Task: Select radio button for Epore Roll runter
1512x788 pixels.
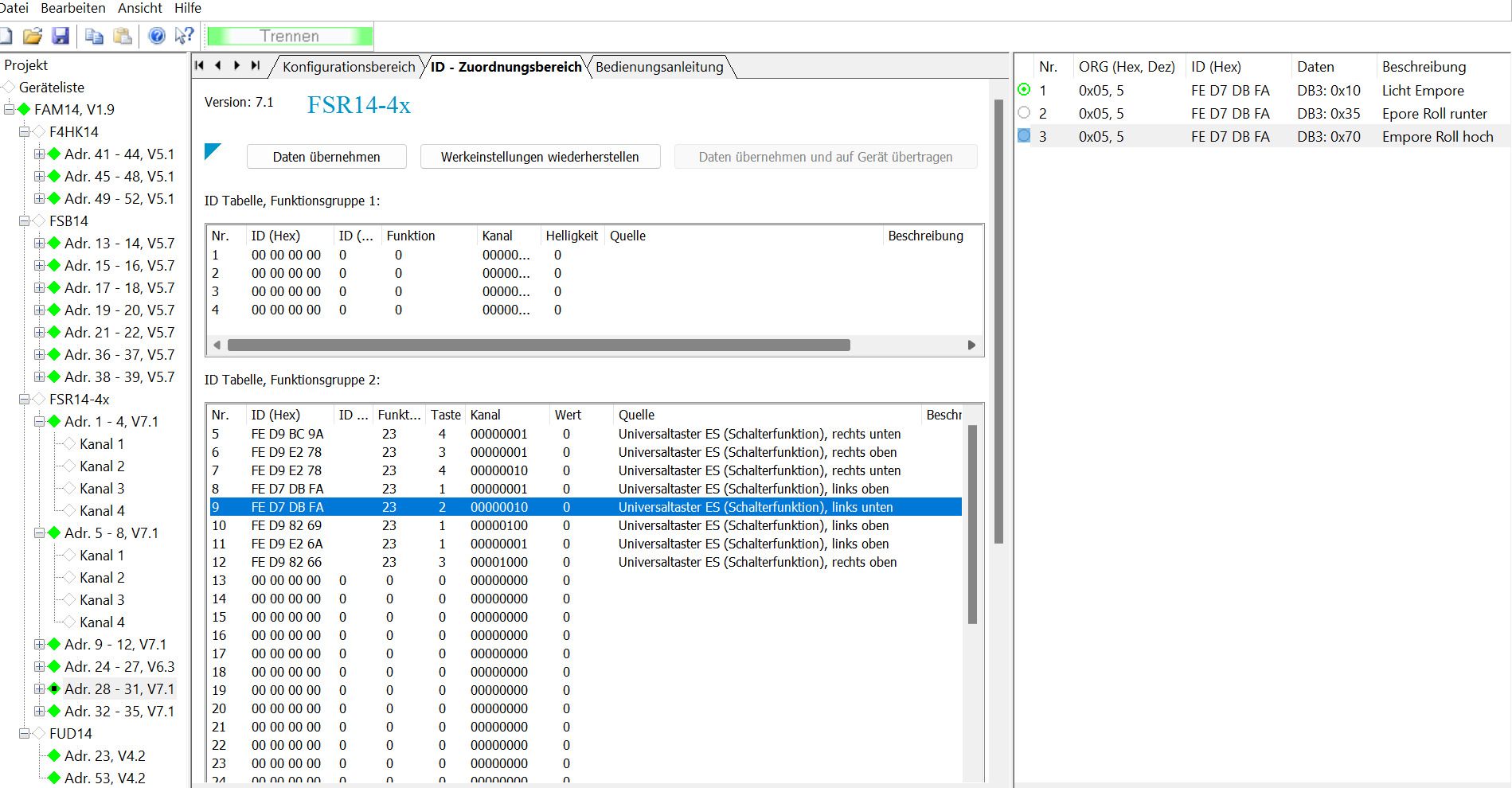Action: [1024, 113]
